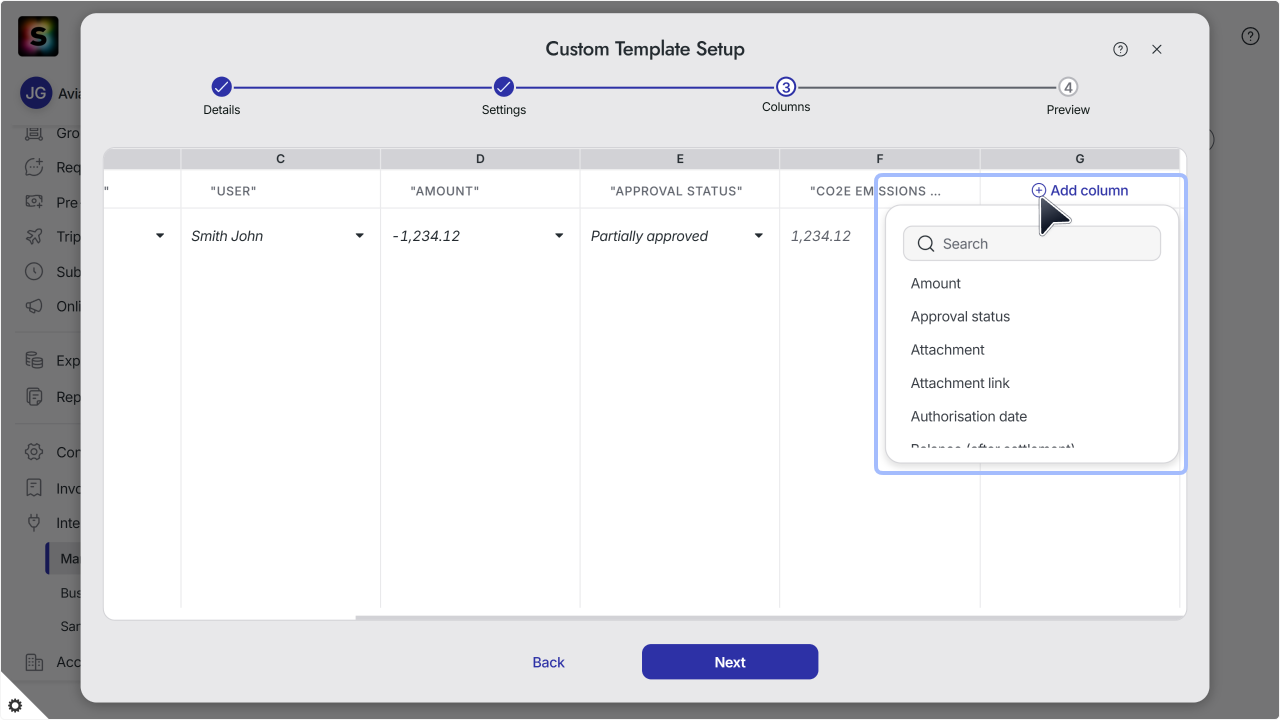The height and width of the screenshot is (720, 1280).
Task: Click the Groups sidebar icon
Action: (x=34, y=133)
